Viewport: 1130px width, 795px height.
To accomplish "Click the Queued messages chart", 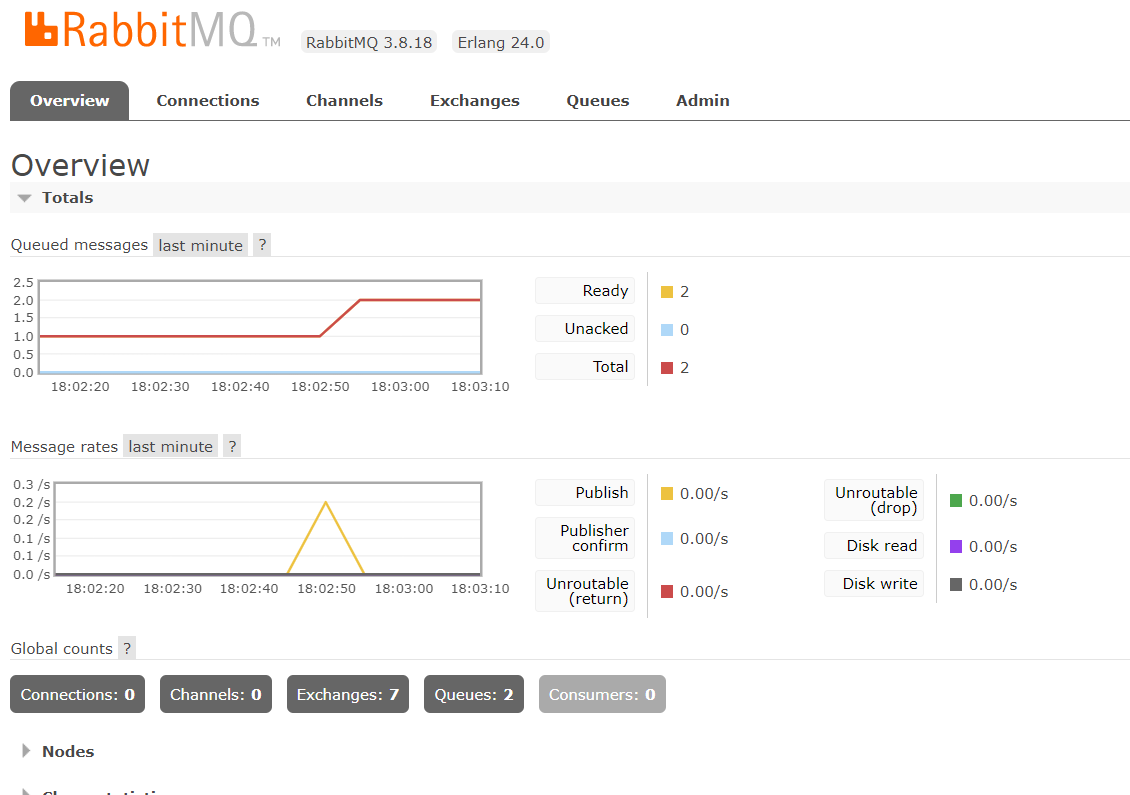I will 259,327.
